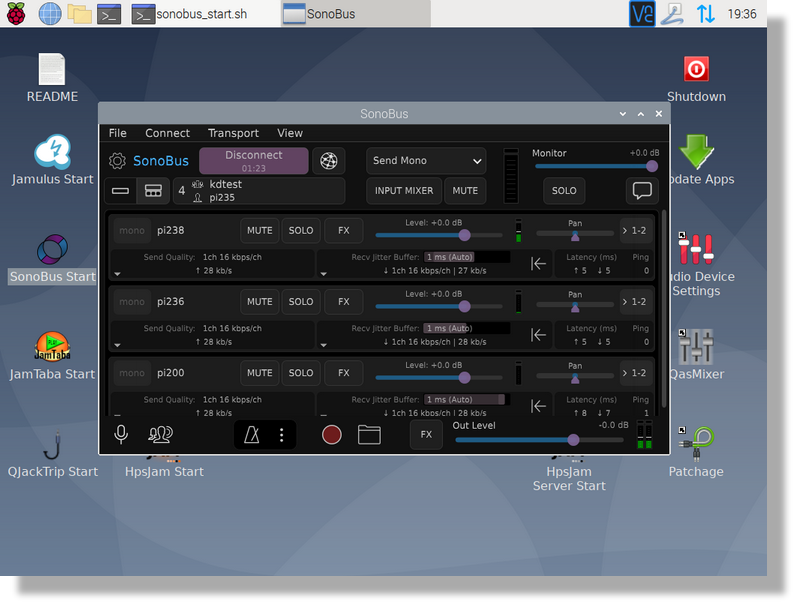Screen dimensions: 794x603
Task: Open the Transport menu
Action: point(233,133)
